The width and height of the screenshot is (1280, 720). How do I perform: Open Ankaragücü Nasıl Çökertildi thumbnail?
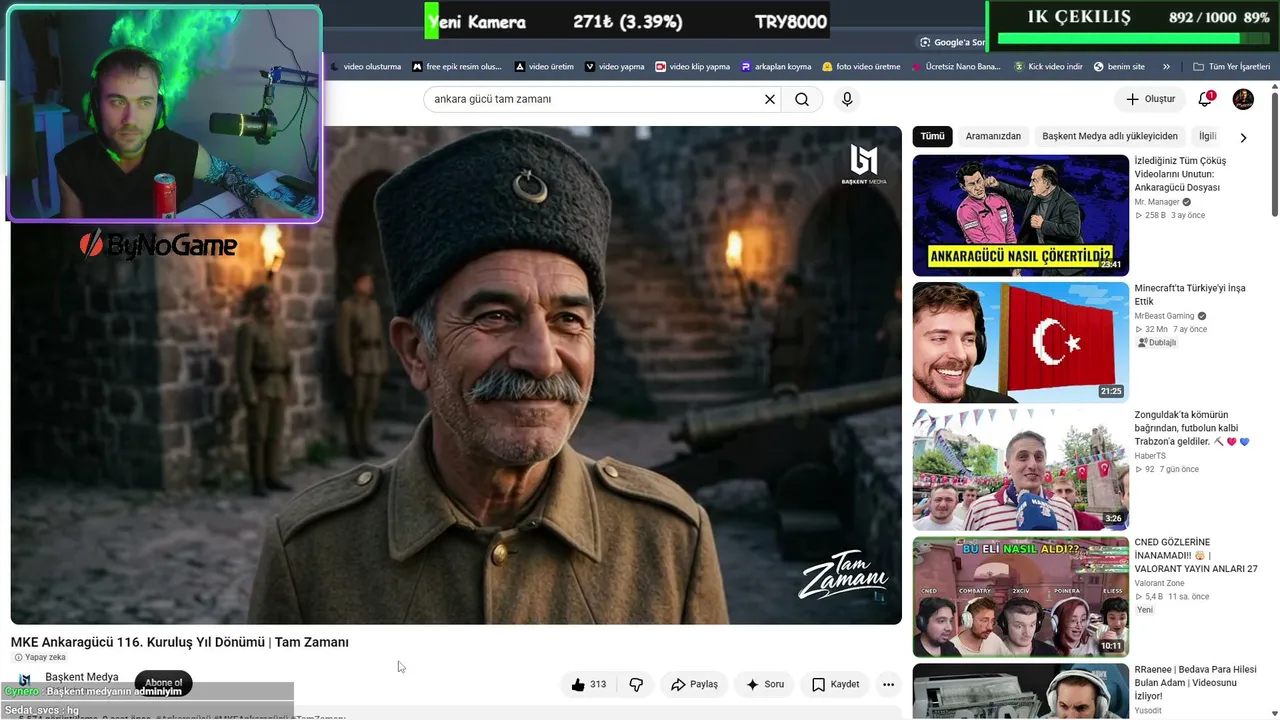[1020, 215]
